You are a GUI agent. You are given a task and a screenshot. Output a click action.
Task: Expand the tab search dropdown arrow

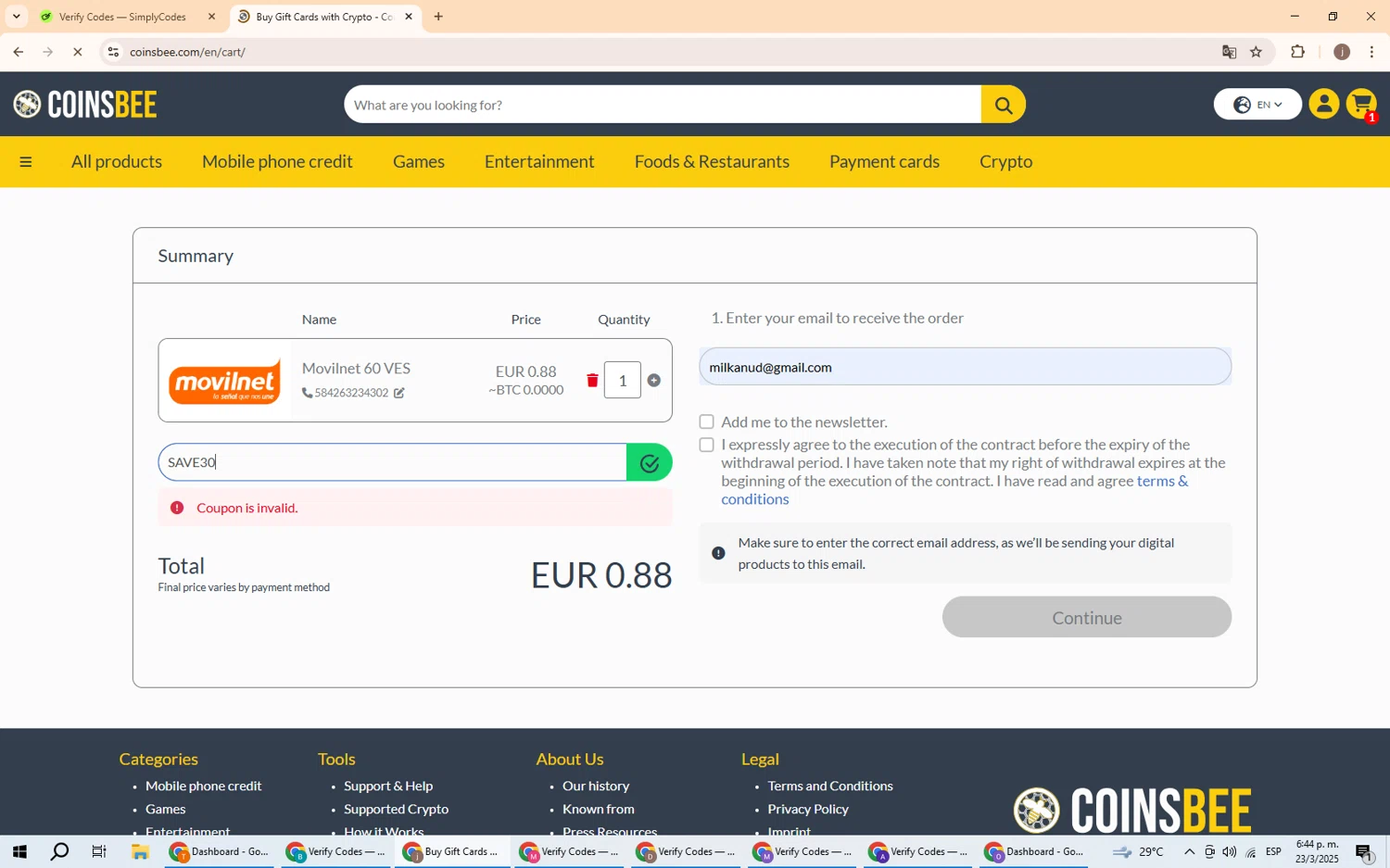pos(16,17)
